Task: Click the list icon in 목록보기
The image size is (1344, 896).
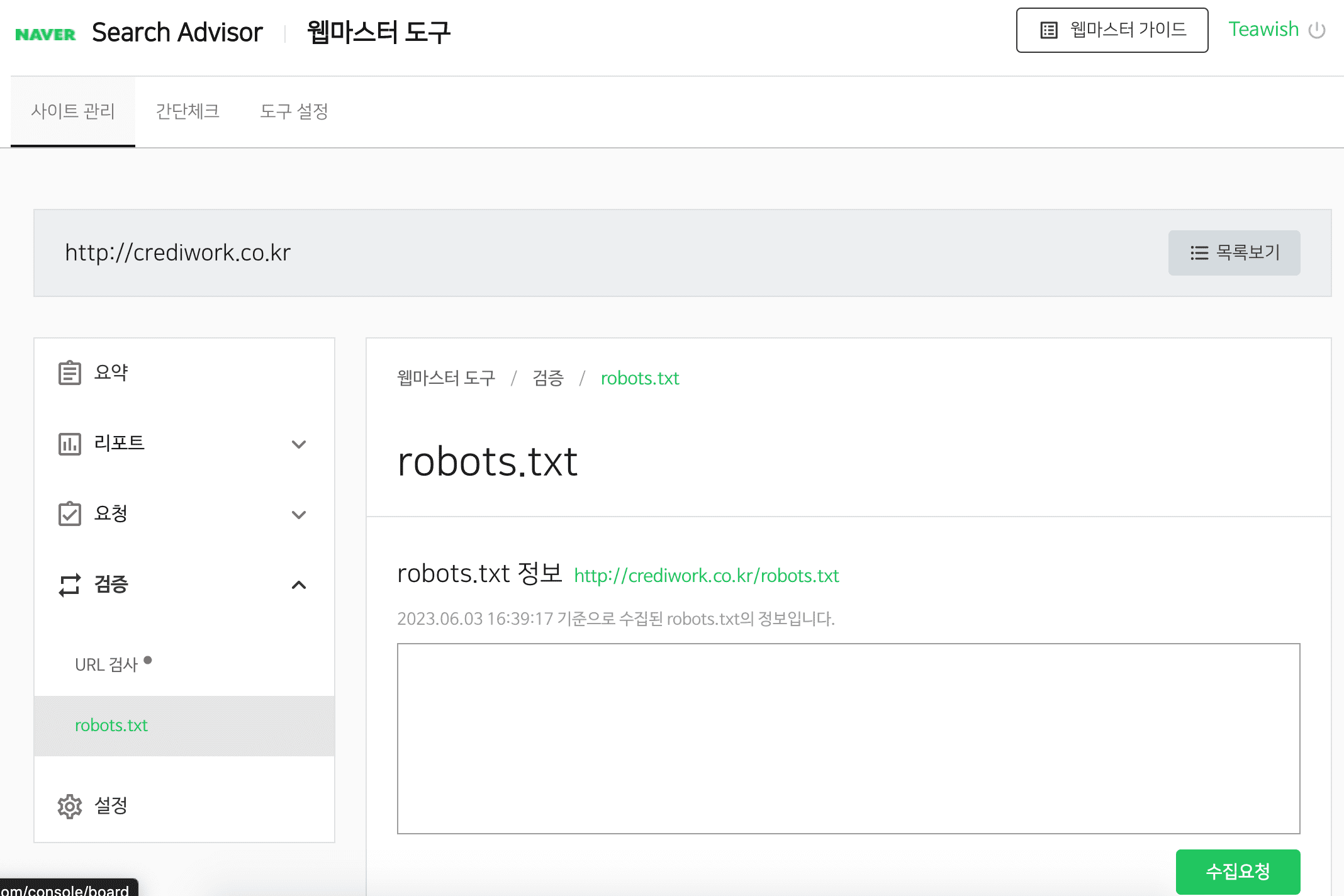Action: pos(1199,253)
